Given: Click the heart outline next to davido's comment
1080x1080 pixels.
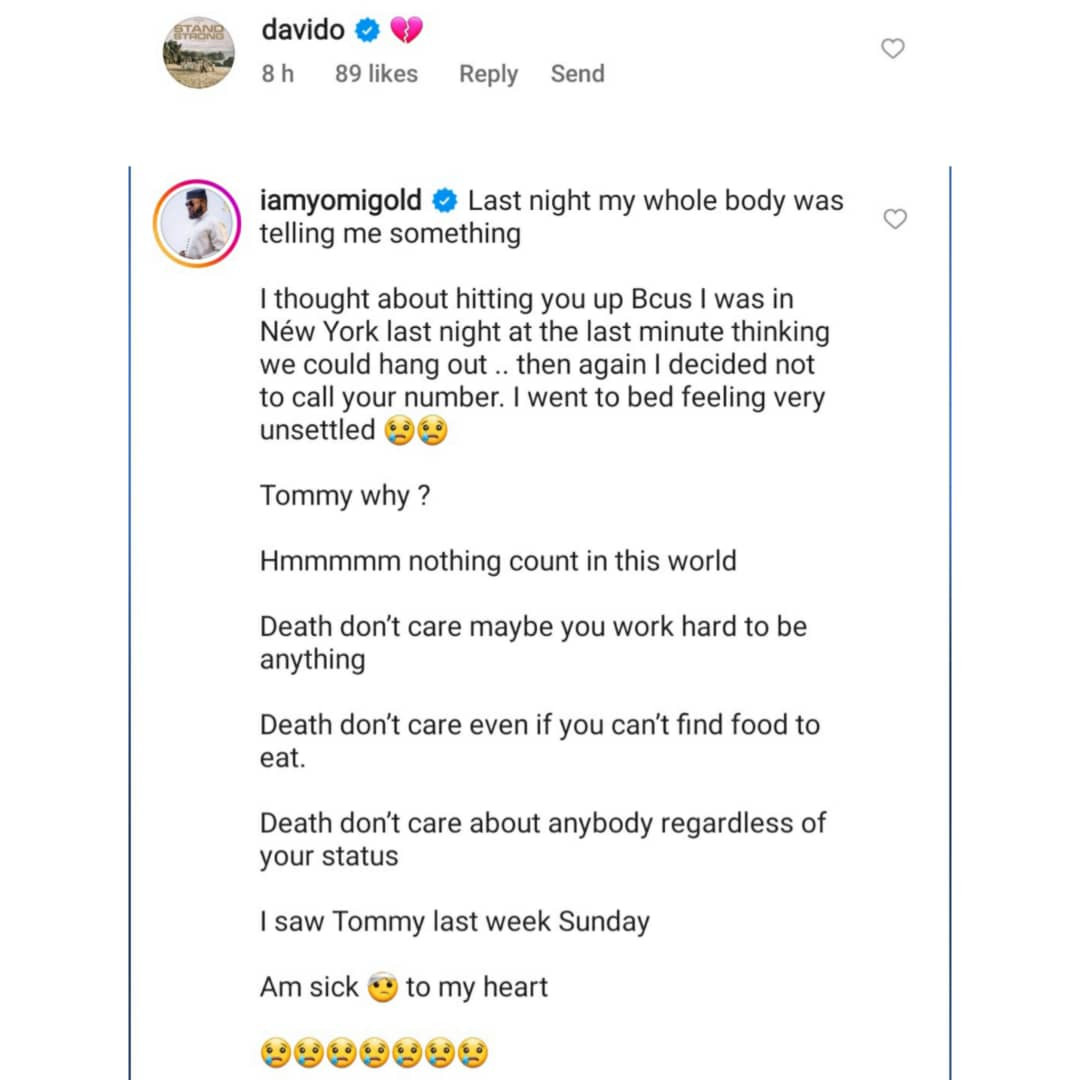Looking at the screenshot, I should click(892, 48).
